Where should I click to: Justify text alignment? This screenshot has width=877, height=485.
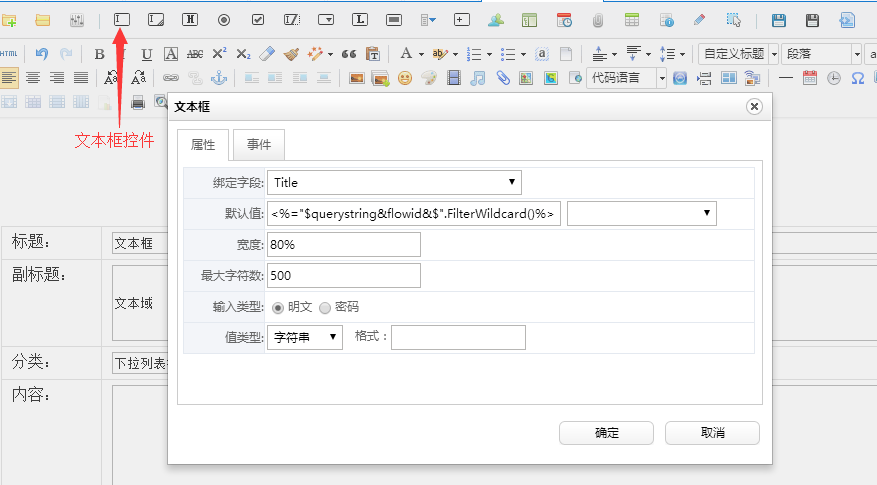click(81, 78)
